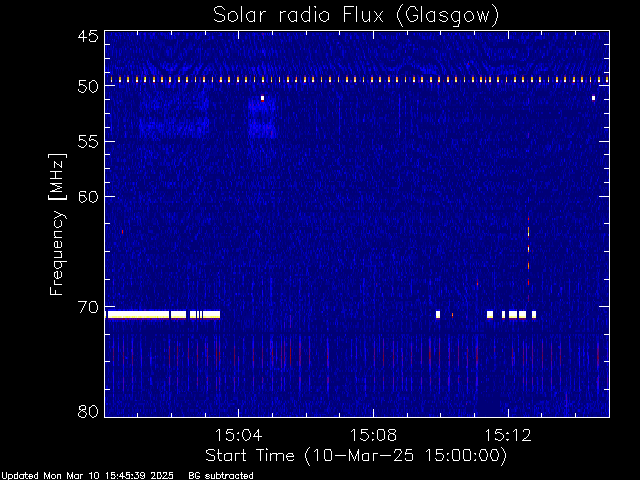Select the 70 frequency tick label

click(x=88, y=307)
